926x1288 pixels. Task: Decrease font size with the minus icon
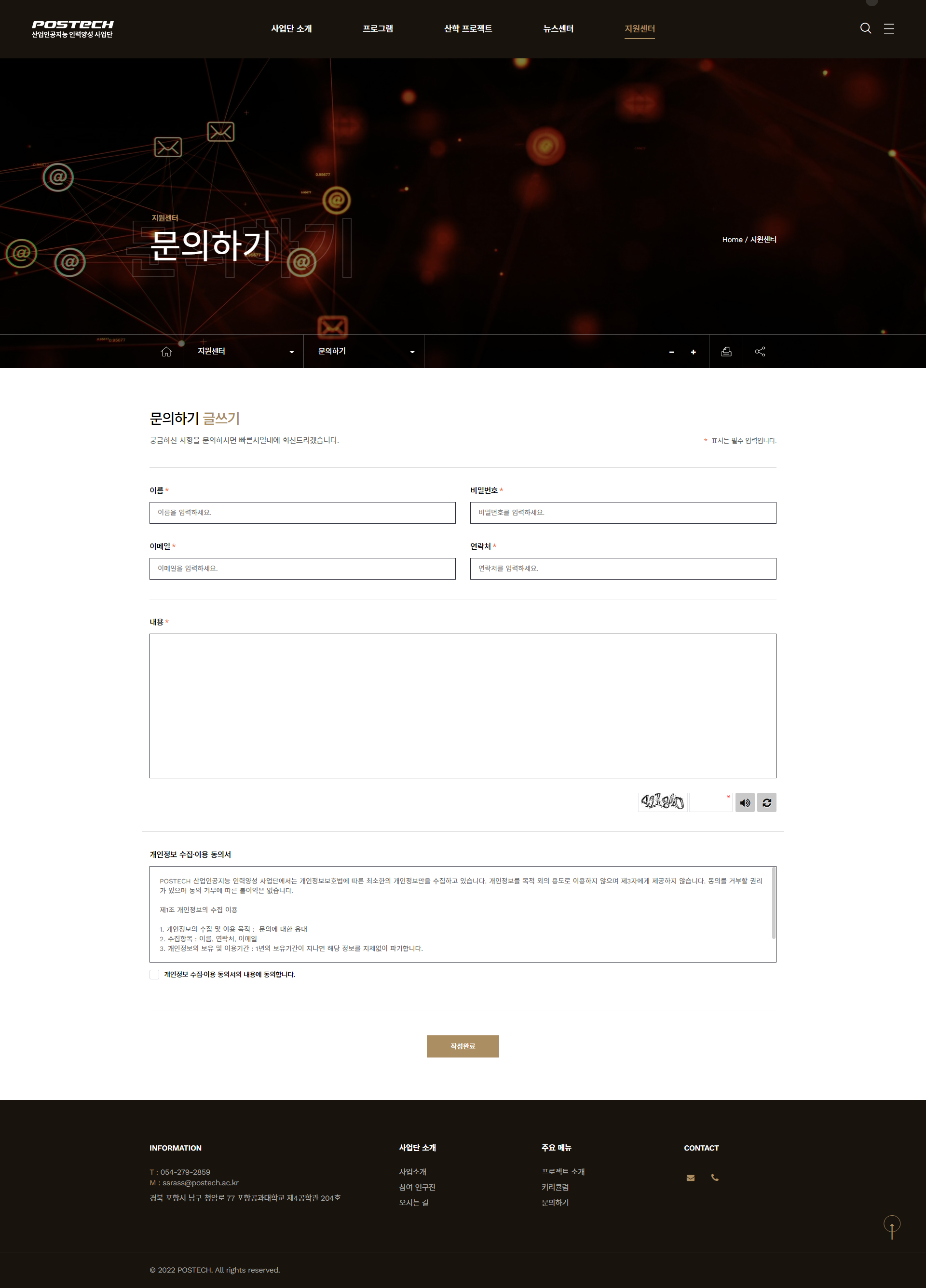pos(671,352)
